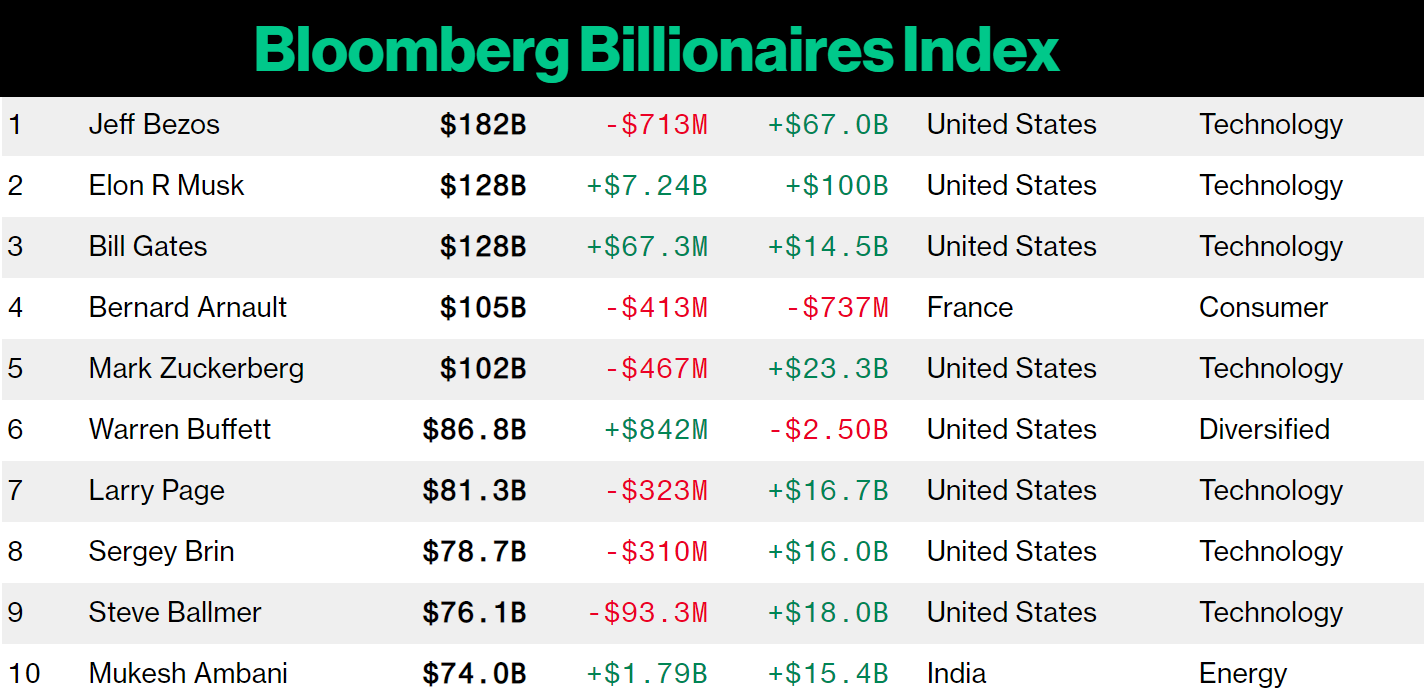Click the Bloomberg Billionaires Index title
The height and width of the screenshot is (700, 1424).
(x=657, y=49)
